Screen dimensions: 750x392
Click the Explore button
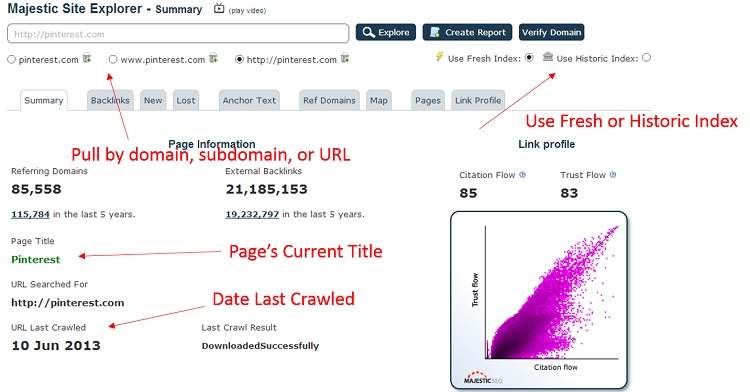point(386,32)
